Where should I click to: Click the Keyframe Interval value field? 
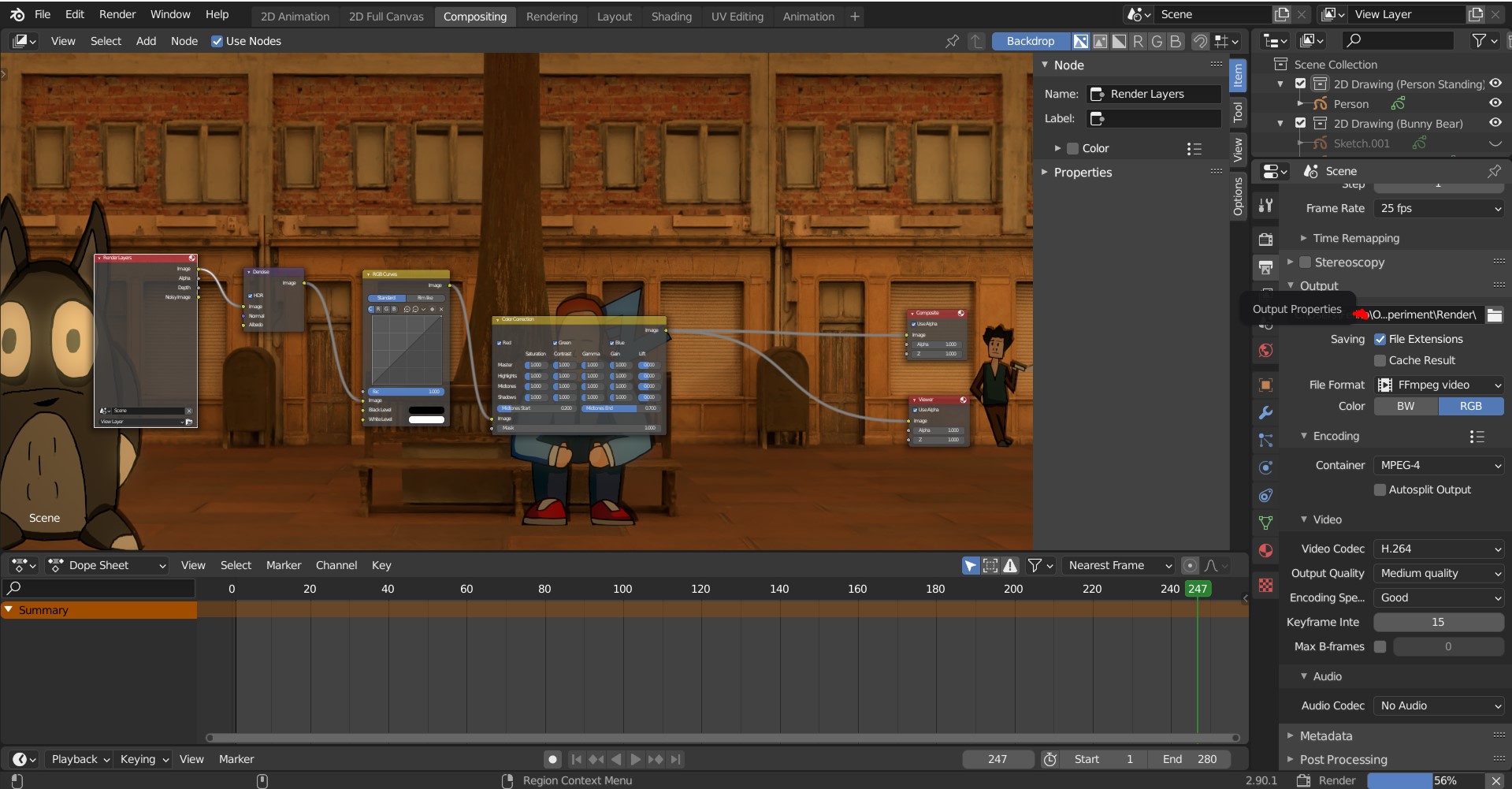(x=1438, y=622)
